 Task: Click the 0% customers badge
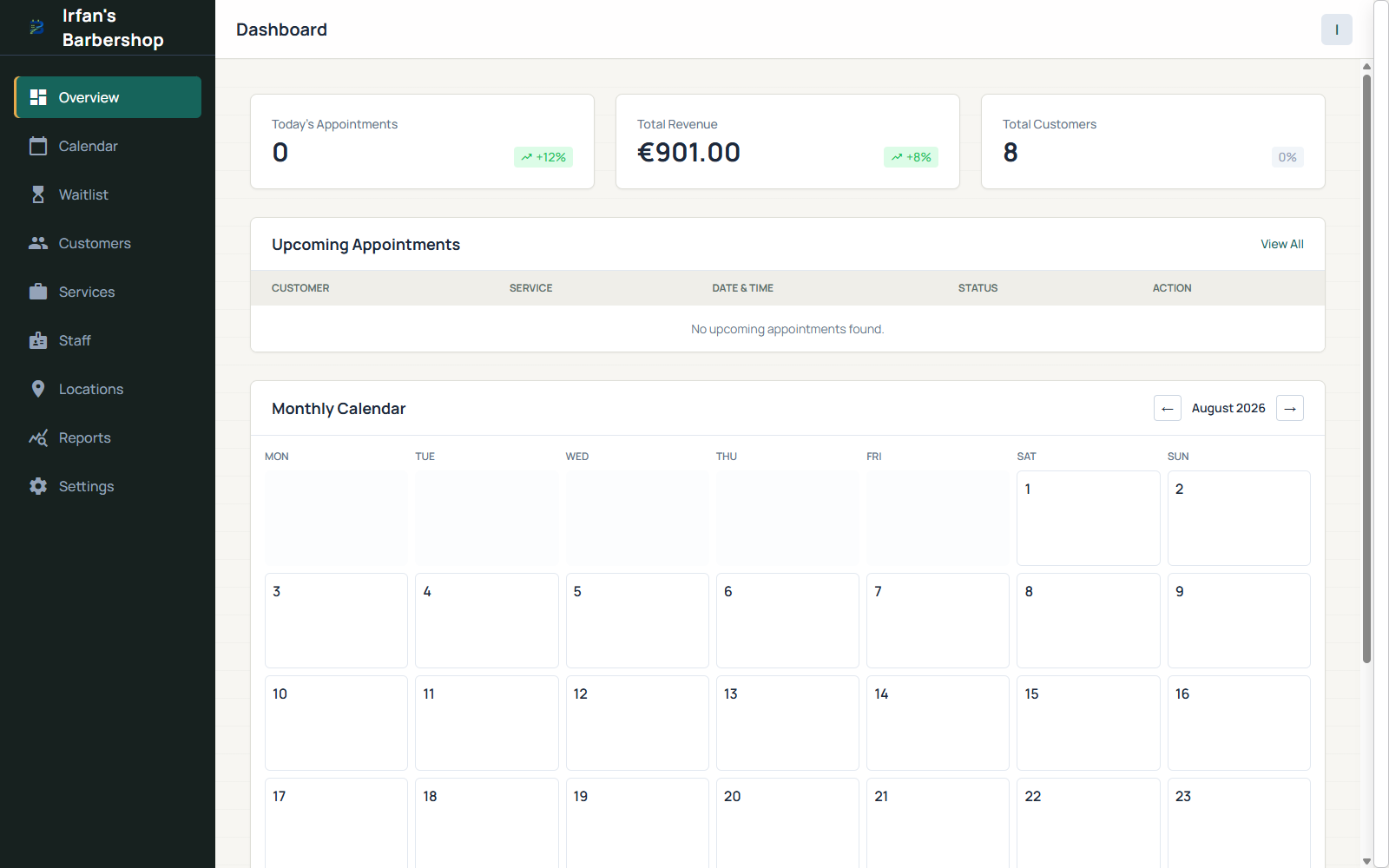click(x=1287, y=157)
